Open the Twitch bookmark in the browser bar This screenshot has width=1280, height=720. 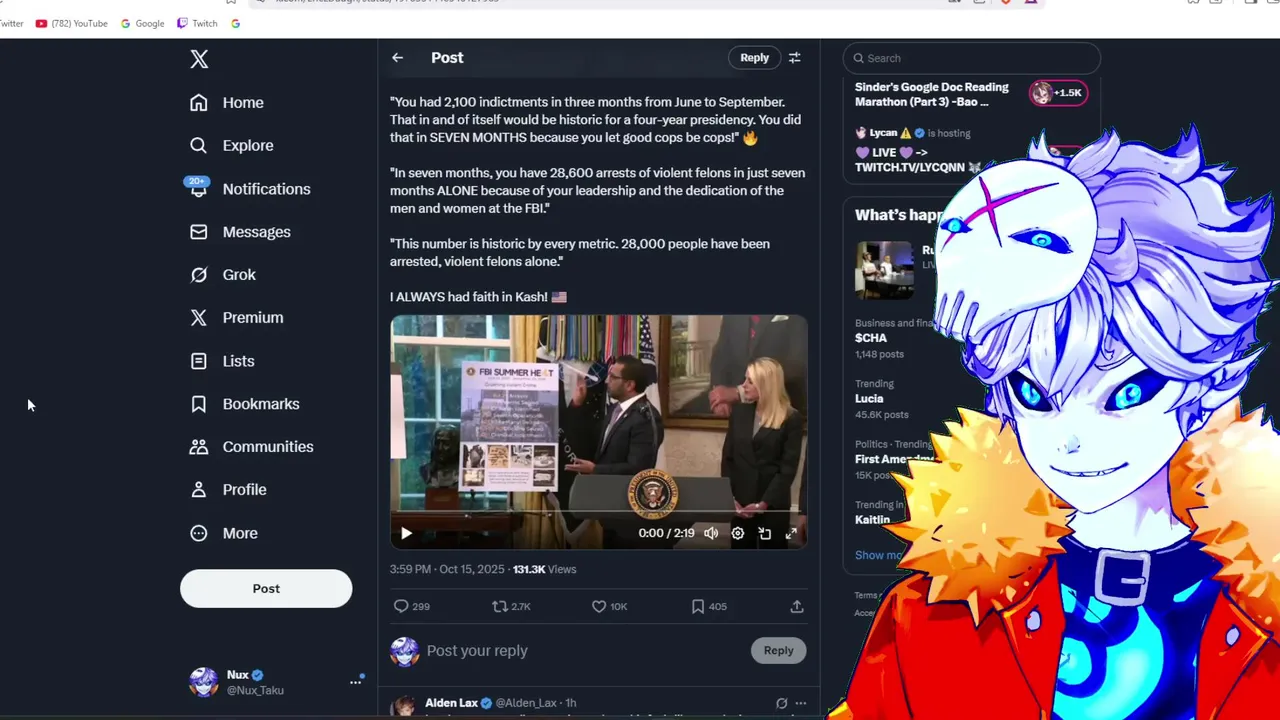pos(197,23)
